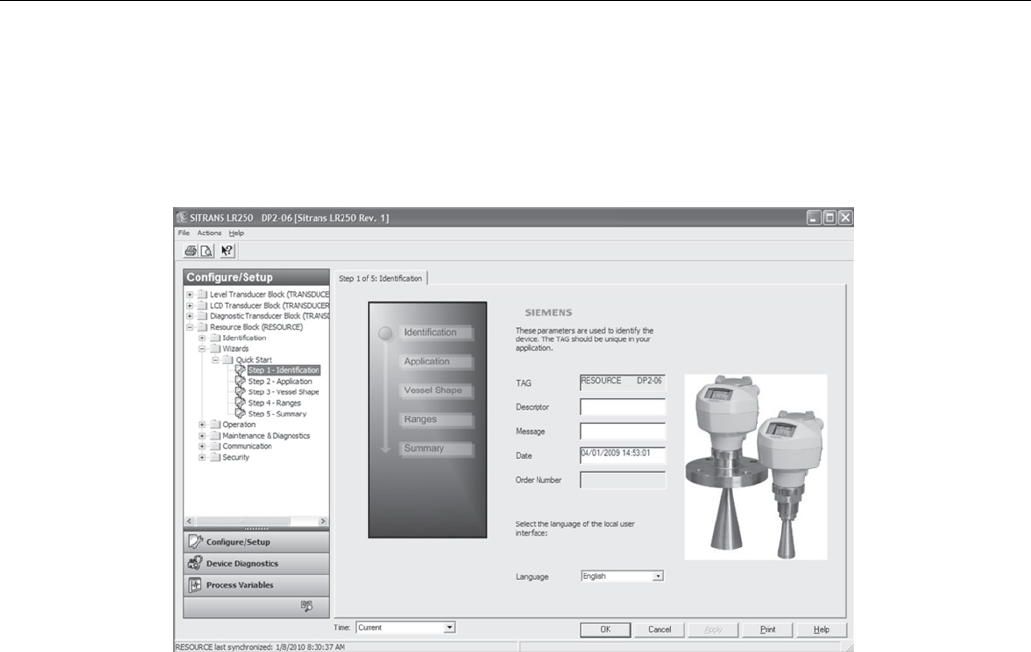Click the Identification step in the wizard graphic
1031x652 pixels.
(435, 333)
